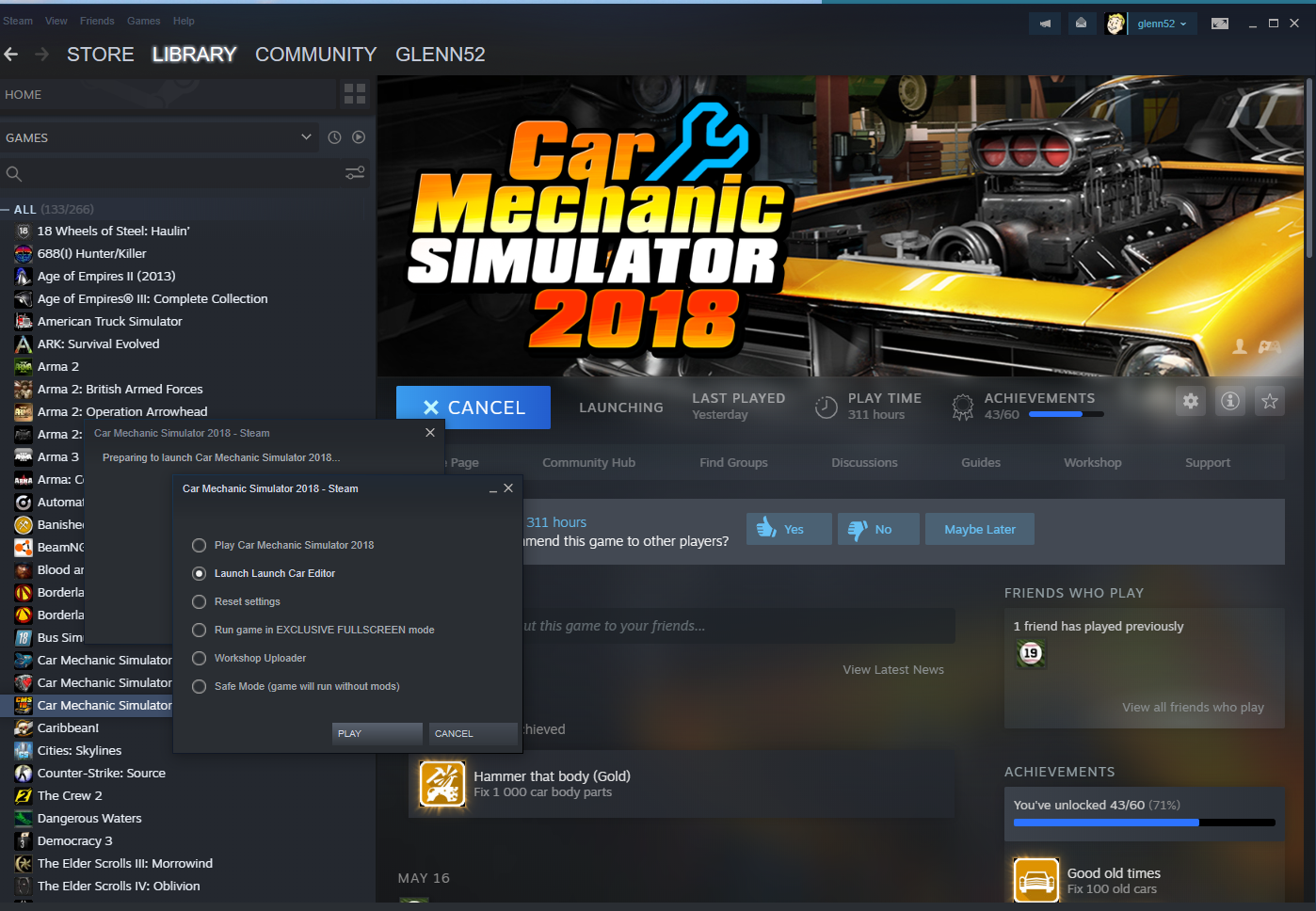The image size is (1316, 911).
Task: Click the glenn52 profile avatar
Action: pyautogui.click(x=1115, y=24)
